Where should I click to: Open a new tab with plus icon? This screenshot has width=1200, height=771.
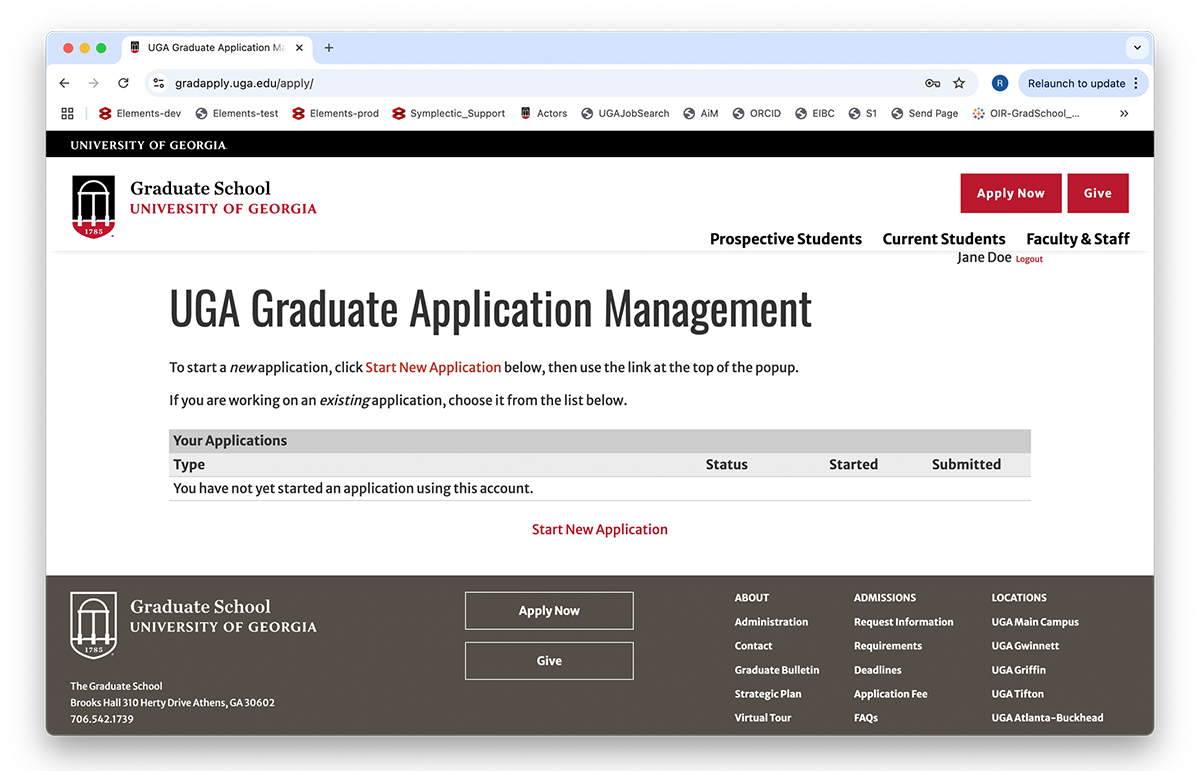click(x=329, y=48)
